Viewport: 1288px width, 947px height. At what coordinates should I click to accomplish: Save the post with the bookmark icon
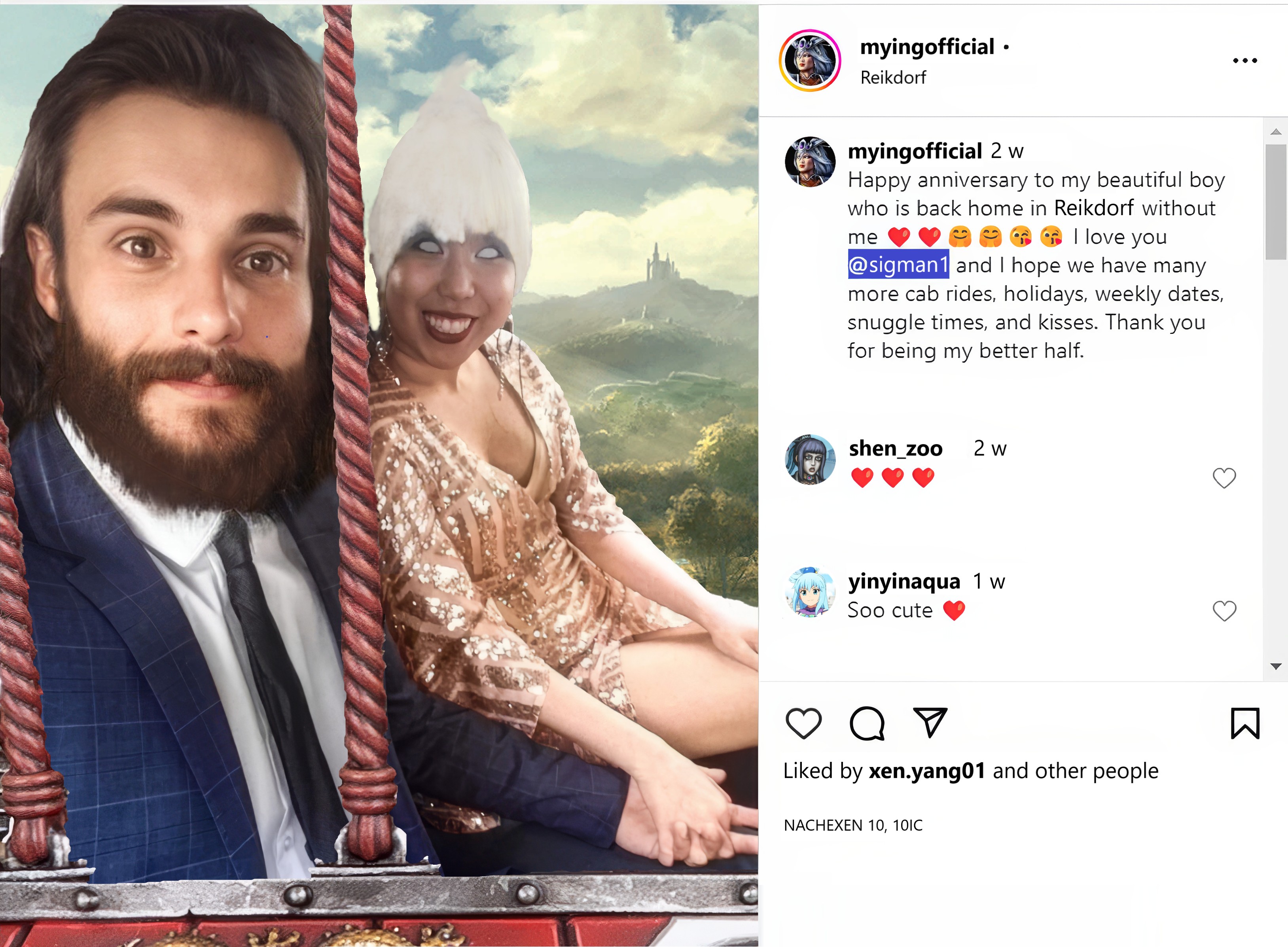point(1245,724)
